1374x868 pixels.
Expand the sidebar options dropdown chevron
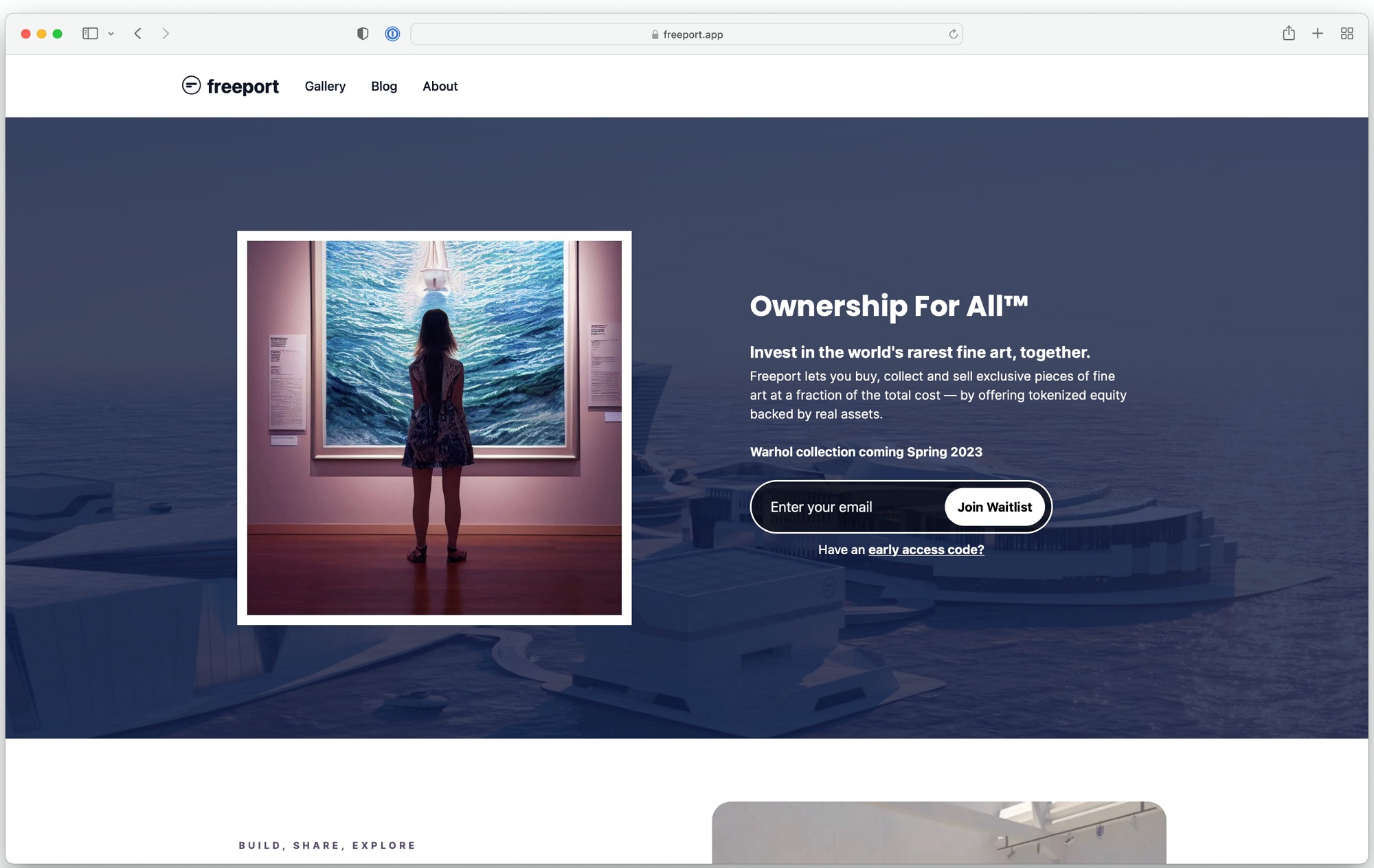click(x=111, y=34)
